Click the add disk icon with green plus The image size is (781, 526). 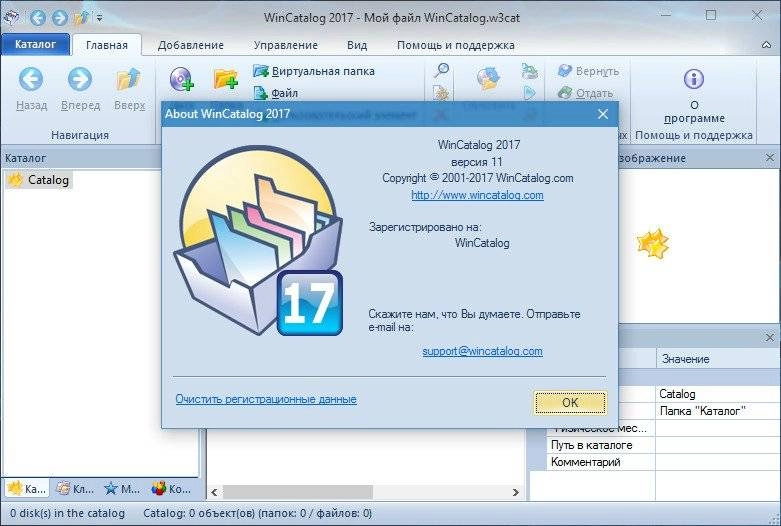click(181, 79)
